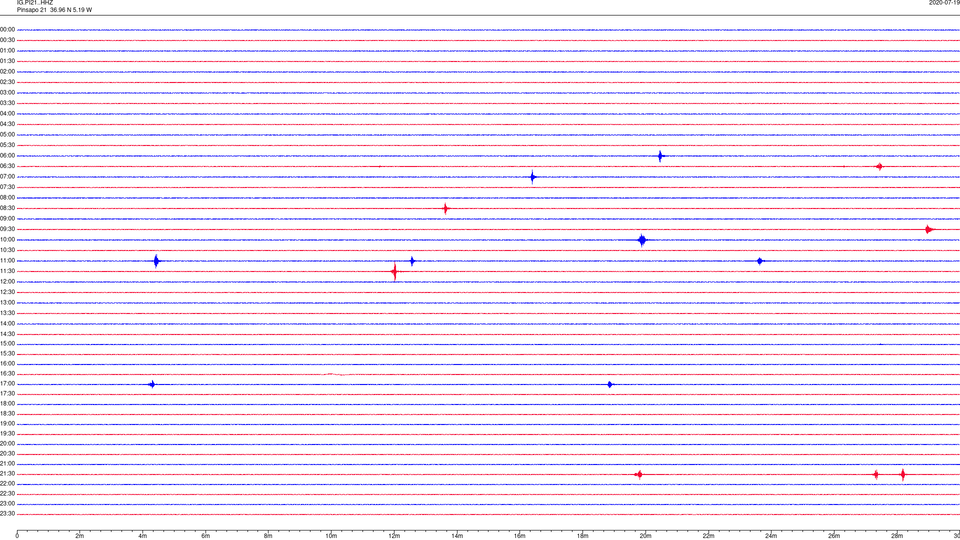Click the 15:30 row time label
The image size is (960, 540).
point(7,354)
